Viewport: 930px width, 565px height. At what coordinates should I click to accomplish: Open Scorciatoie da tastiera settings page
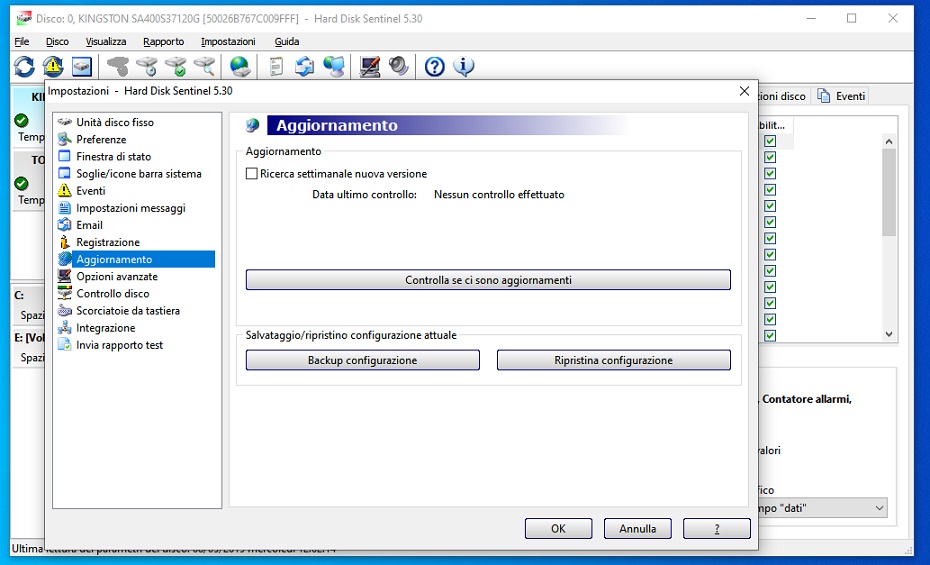[x=128, y=311]
